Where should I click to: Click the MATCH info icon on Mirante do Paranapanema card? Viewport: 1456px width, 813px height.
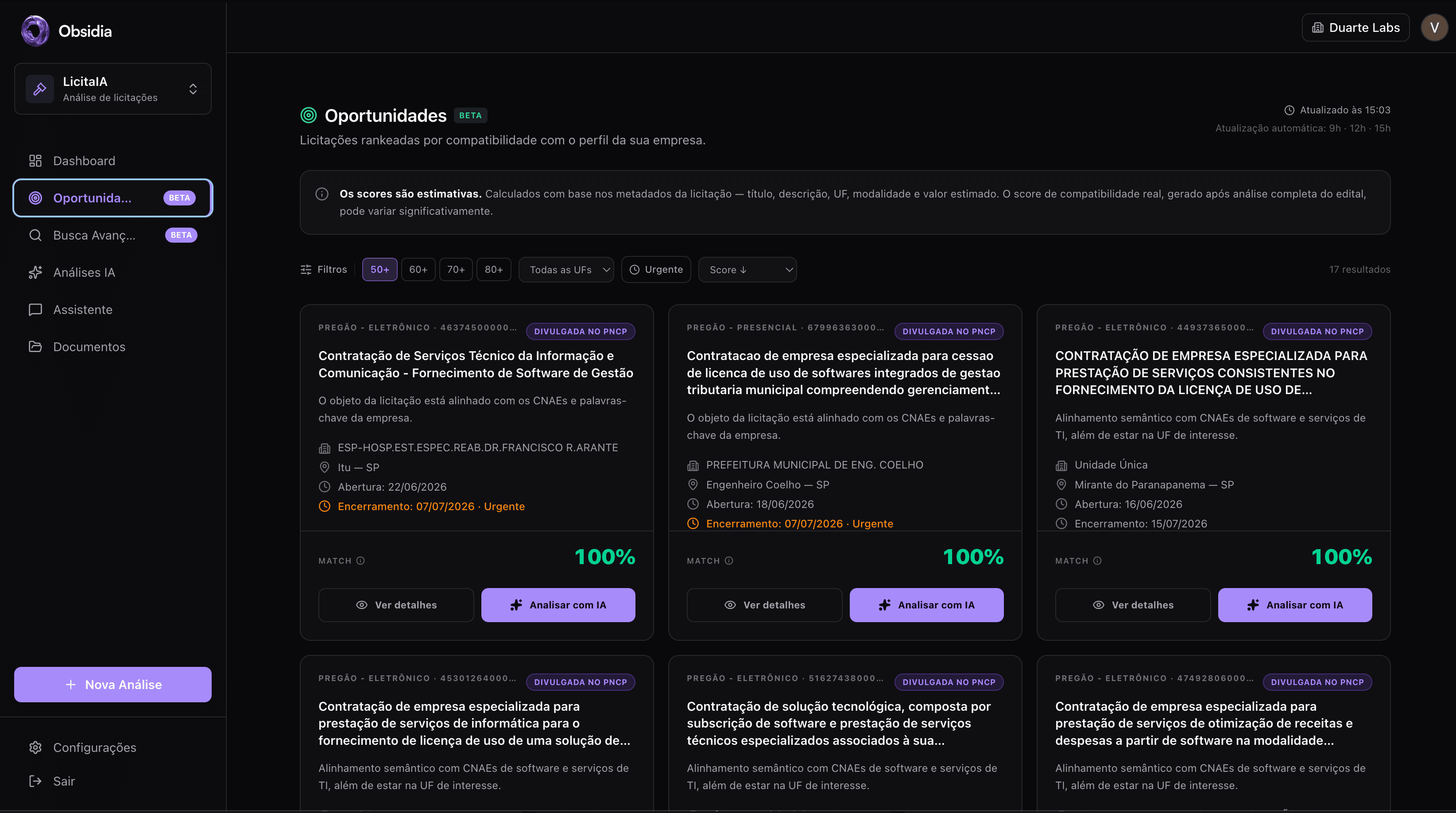point(1097,560)
